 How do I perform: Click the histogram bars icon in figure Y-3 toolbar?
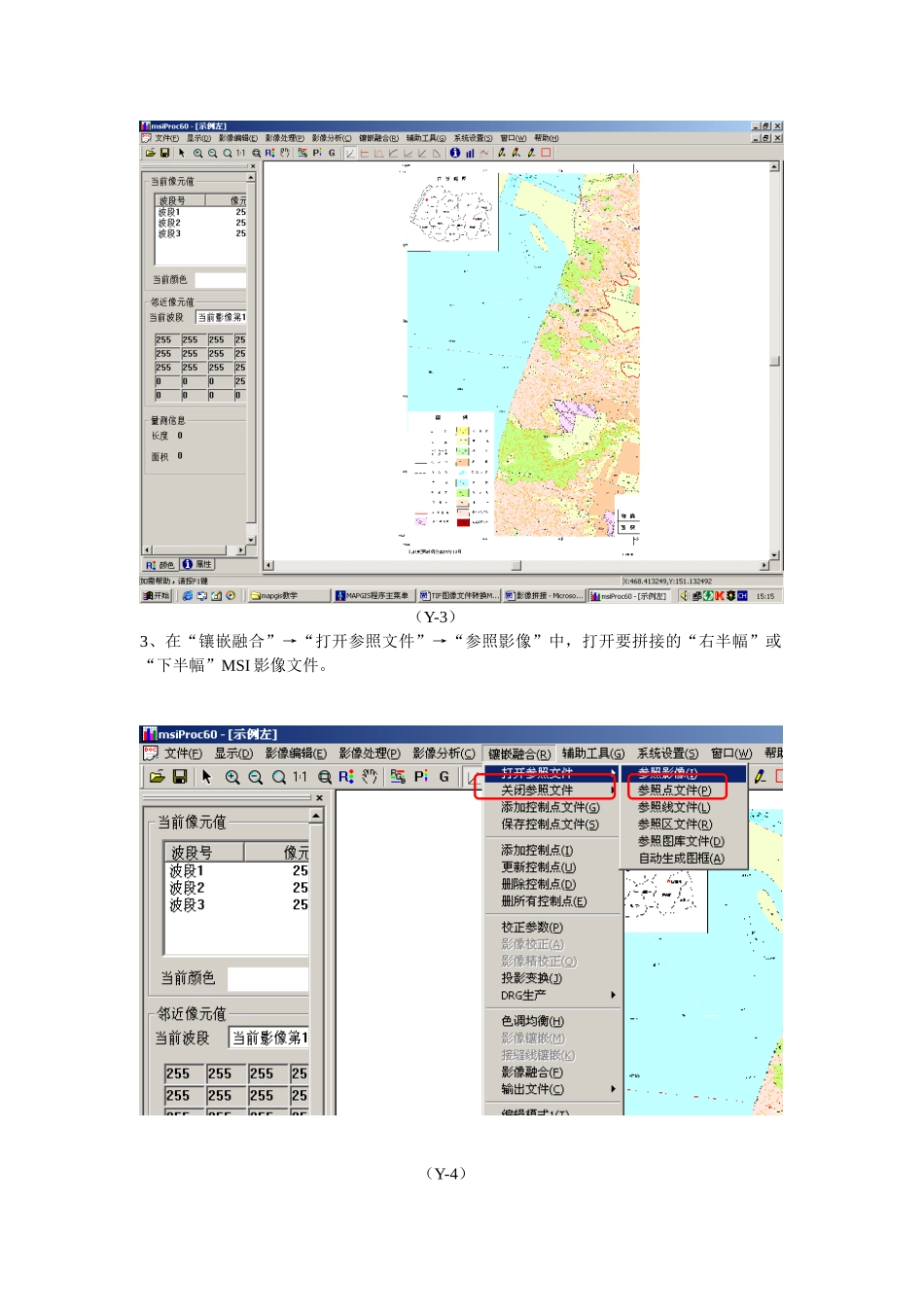pos(469,153)
